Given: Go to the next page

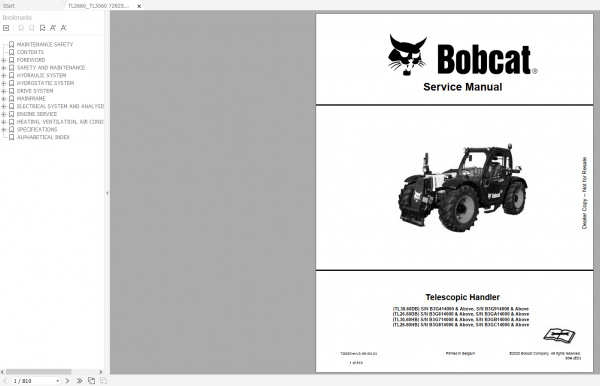Looking at the screenshot, I should click(x=67, y=381).
